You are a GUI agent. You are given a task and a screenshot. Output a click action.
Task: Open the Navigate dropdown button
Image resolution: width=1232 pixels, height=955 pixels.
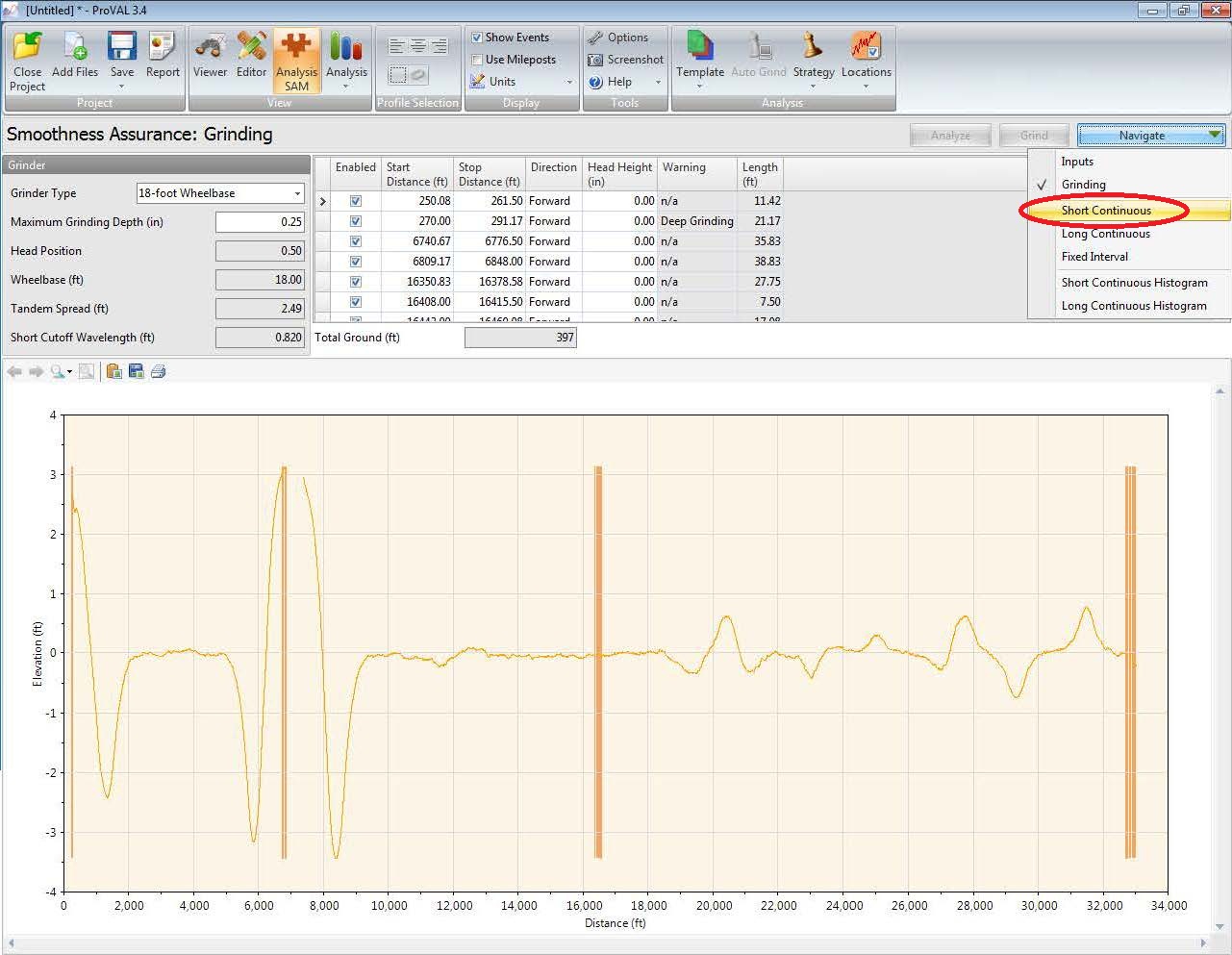pyautogui.click(x=1151, y=136)
